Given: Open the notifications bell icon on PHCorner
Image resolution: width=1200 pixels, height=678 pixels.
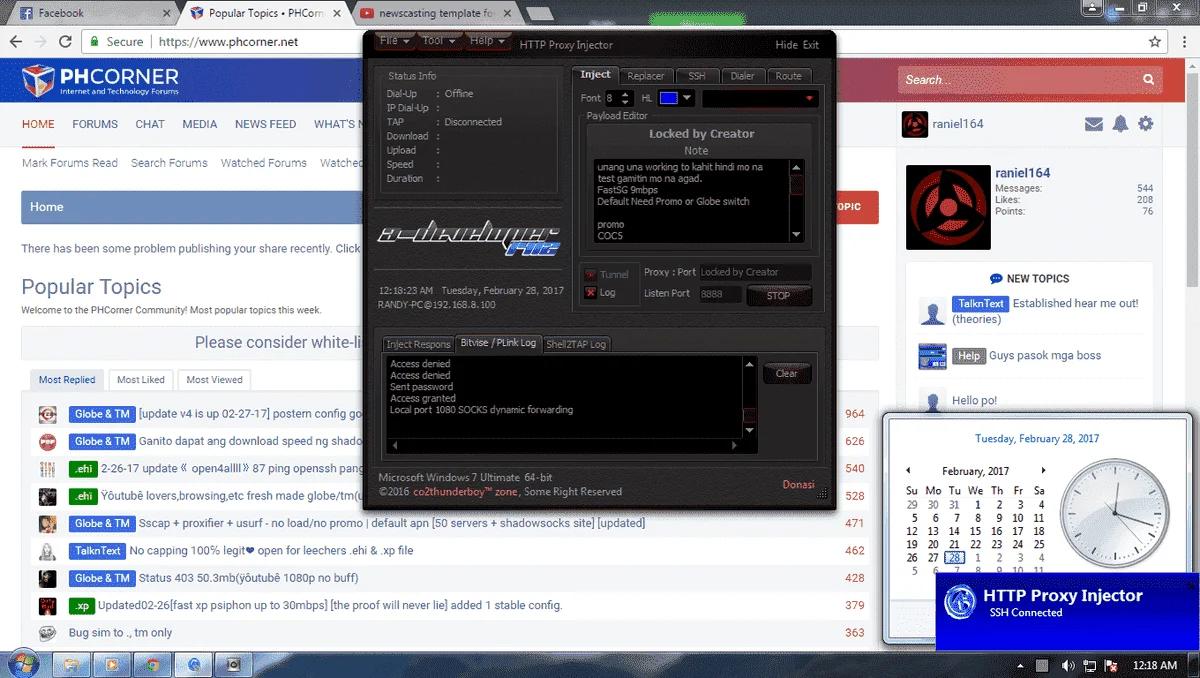Looking at the screenshot, I should pyautogui.click(x=1121, y=124).
